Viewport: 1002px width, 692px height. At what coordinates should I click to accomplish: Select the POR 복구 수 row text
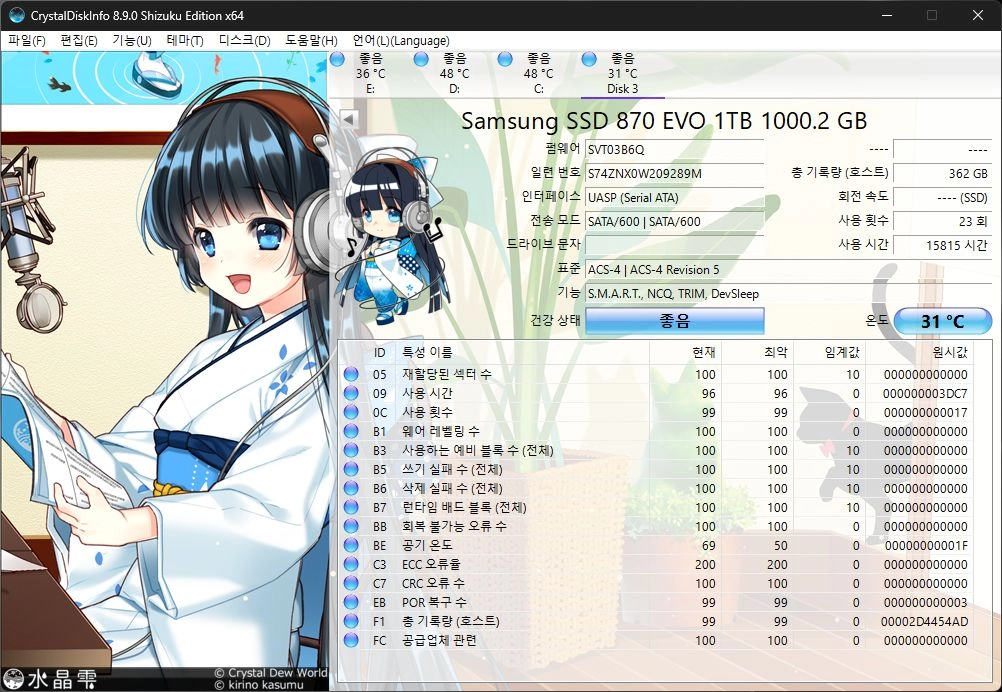pos(435,602)
